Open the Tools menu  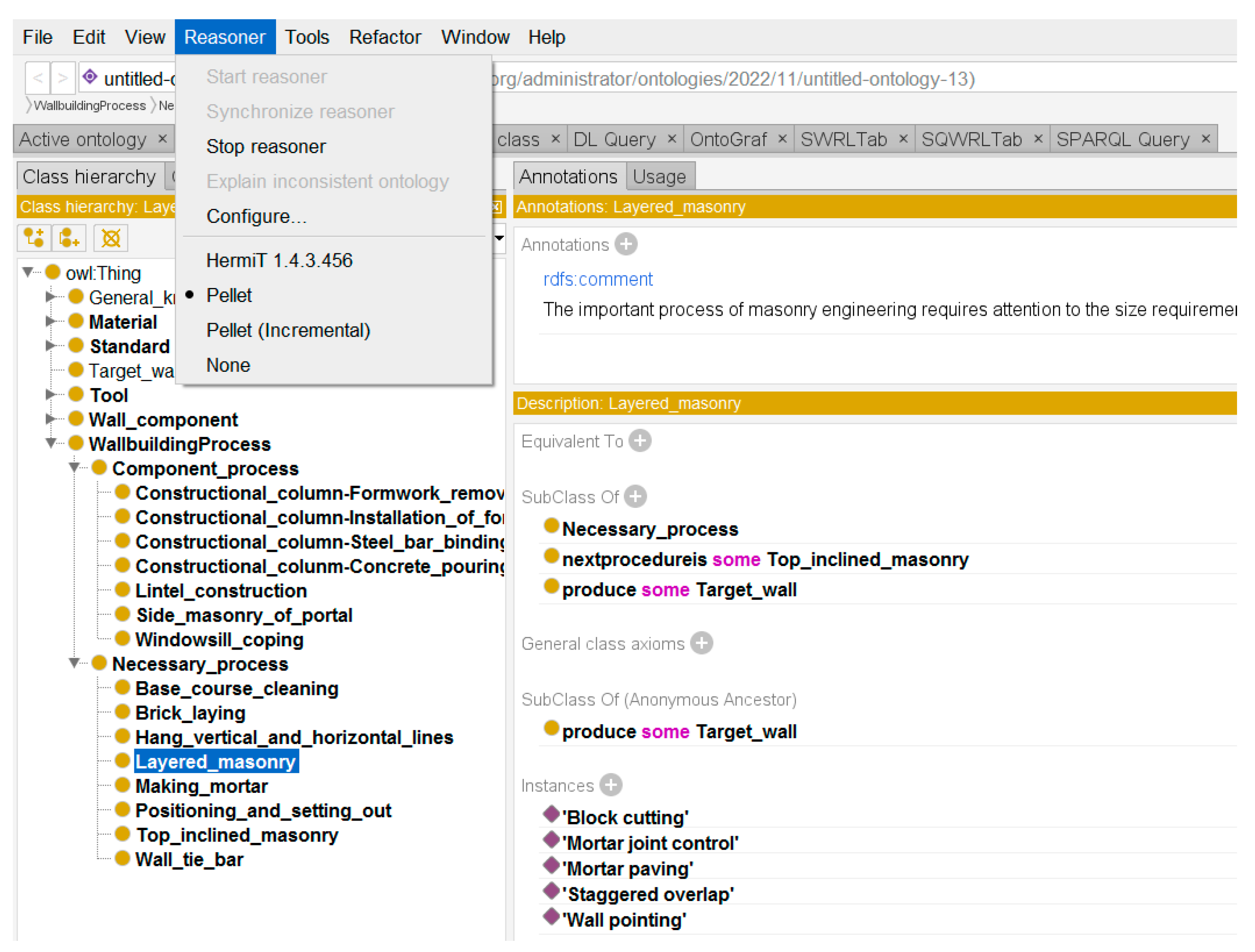point(306,38)
